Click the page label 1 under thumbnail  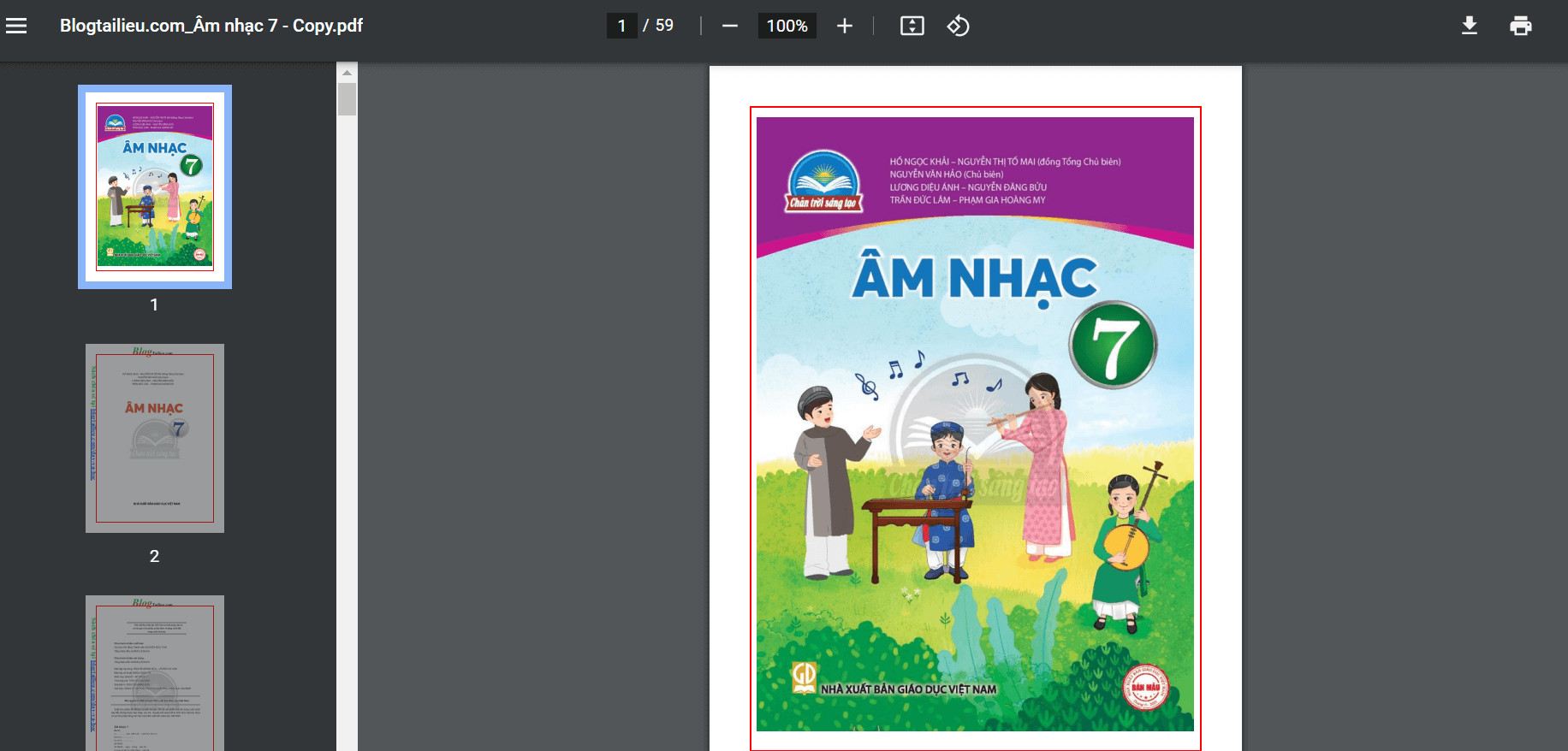pyautogui.click(x=154, y=305)
